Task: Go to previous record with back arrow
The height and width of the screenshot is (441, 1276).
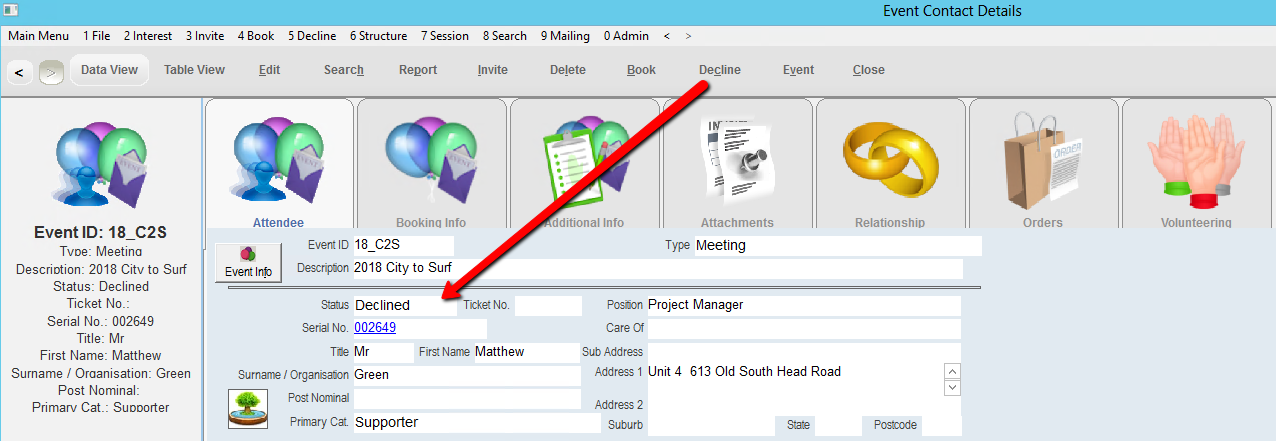Action: click(x=20, y=72)
